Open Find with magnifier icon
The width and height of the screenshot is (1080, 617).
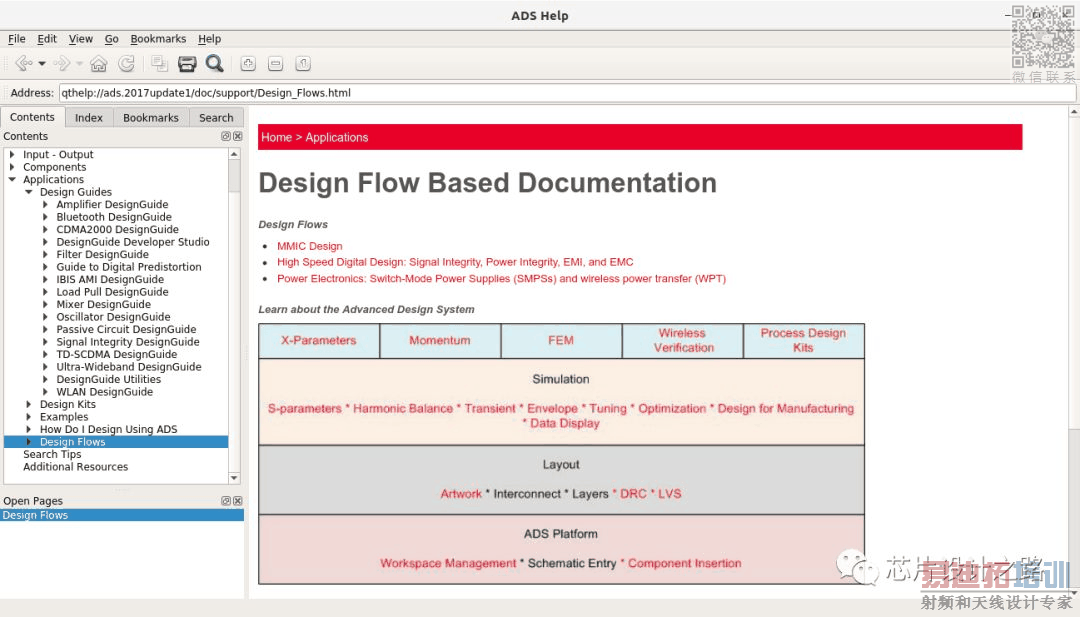(x=214, y=63)
